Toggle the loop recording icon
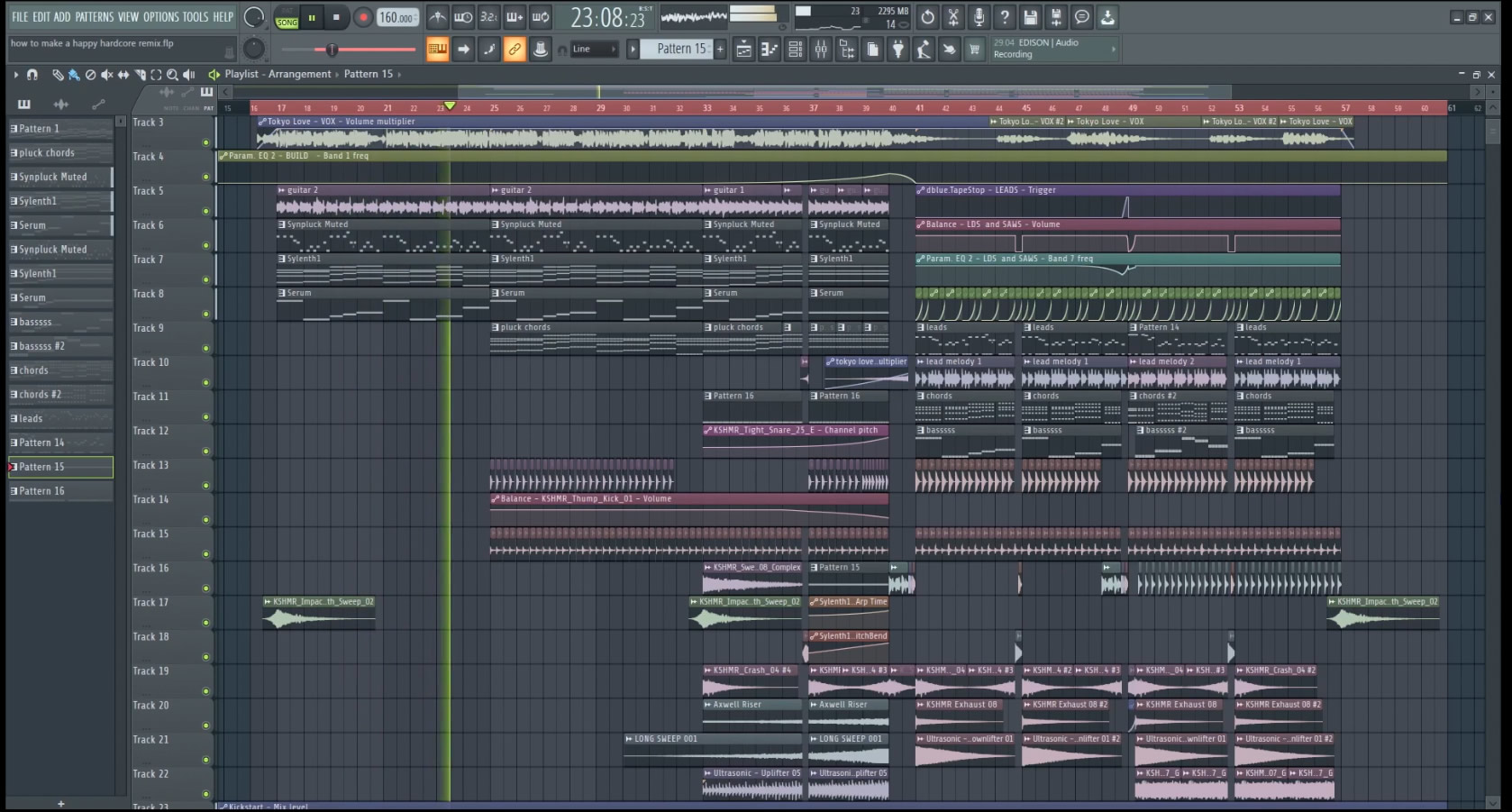 tap(541, 17)
